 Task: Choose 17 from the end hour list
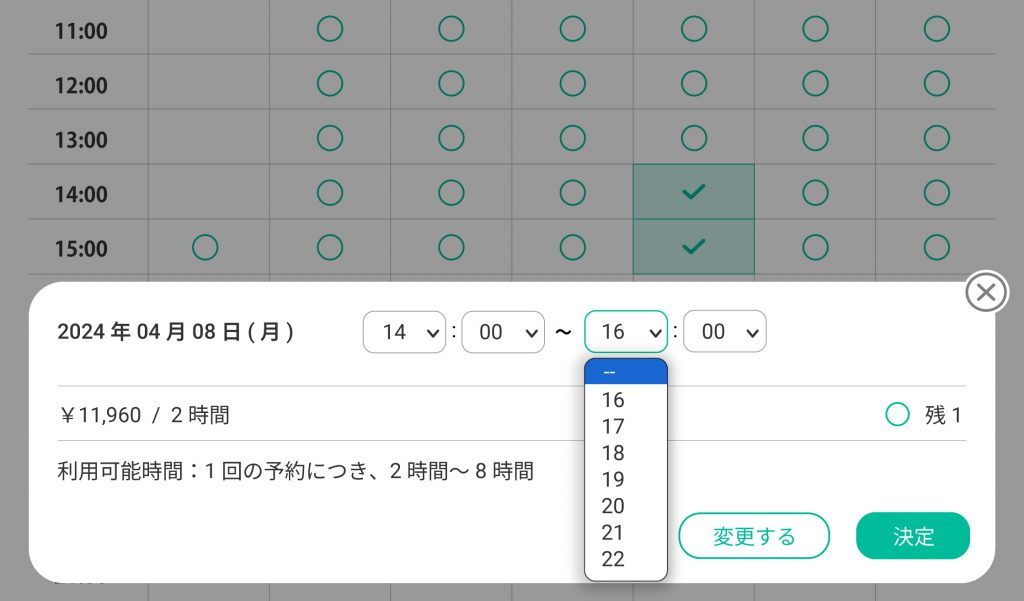click(x=613, y=426)
